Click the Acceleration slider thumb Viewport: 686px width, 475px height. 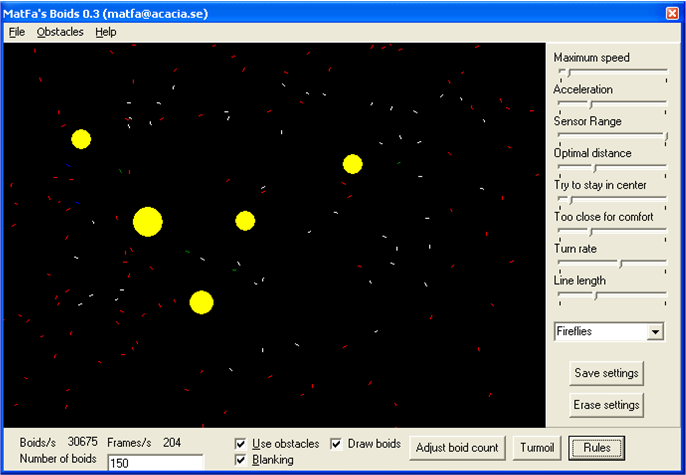tap(591, 104)
